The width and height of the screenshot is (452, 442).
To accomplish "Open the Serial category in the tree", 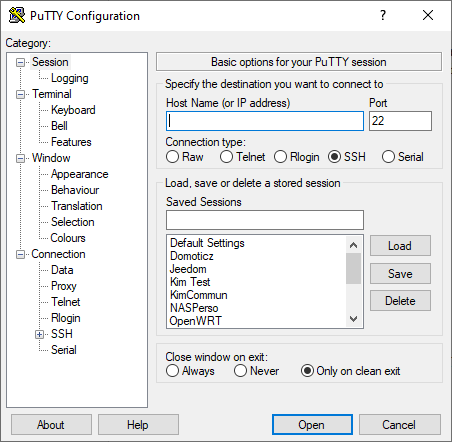I will pyautogui.click(x=64, y=350).
